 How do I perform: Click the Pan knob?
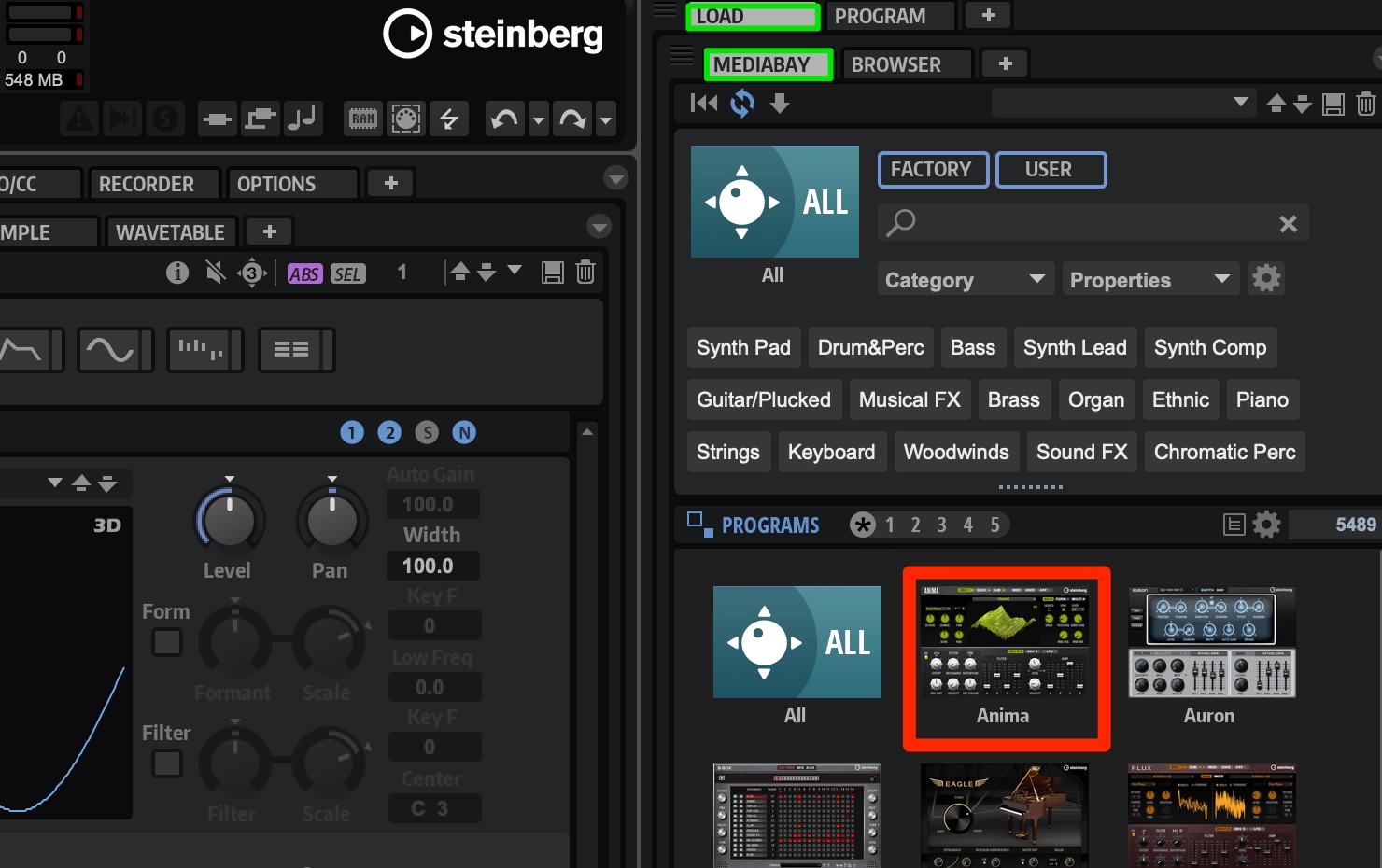click(331, 518)
